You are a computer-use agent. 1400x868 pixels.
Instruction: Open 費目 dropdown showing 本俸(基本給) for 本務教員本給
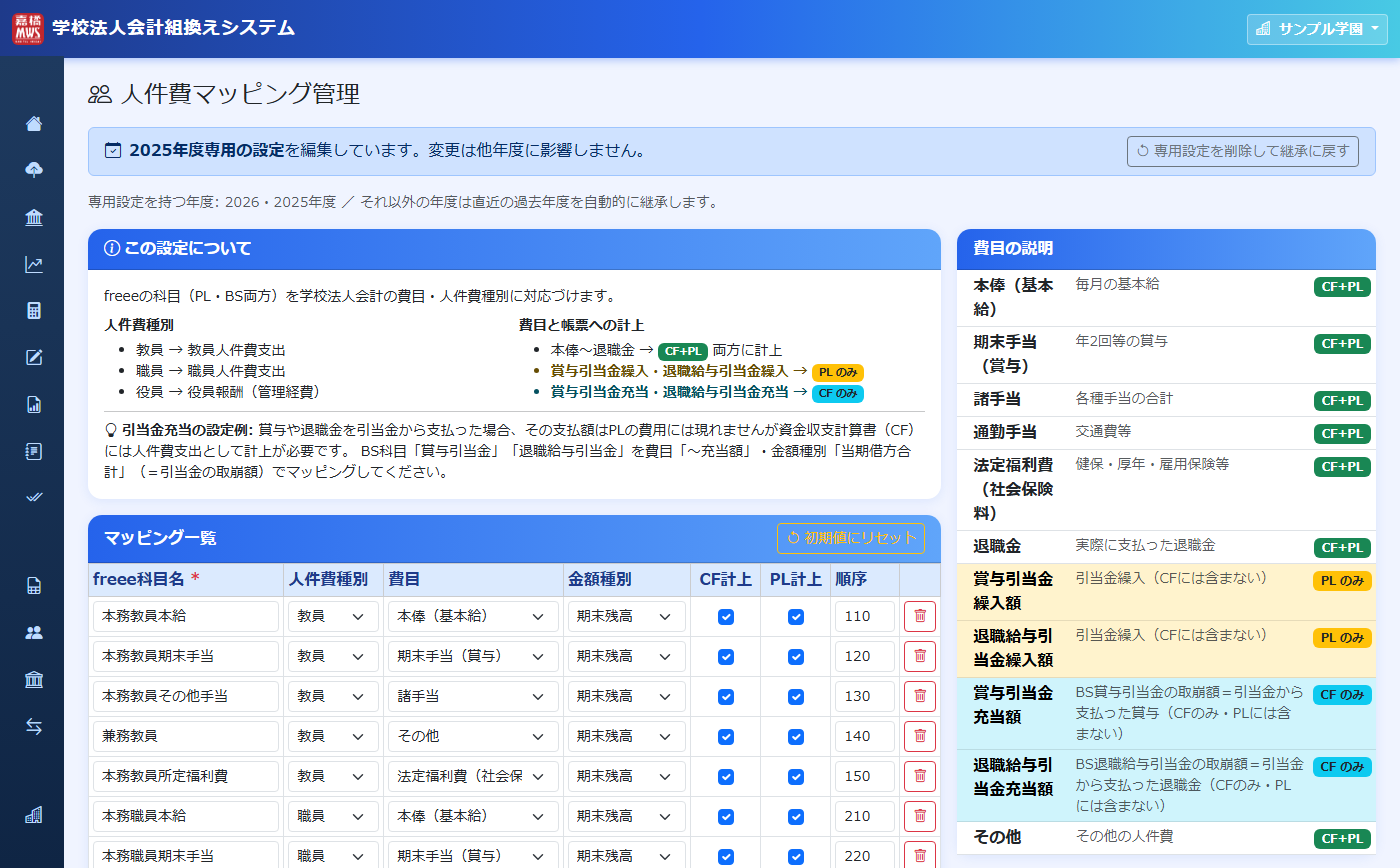(473, 616)
